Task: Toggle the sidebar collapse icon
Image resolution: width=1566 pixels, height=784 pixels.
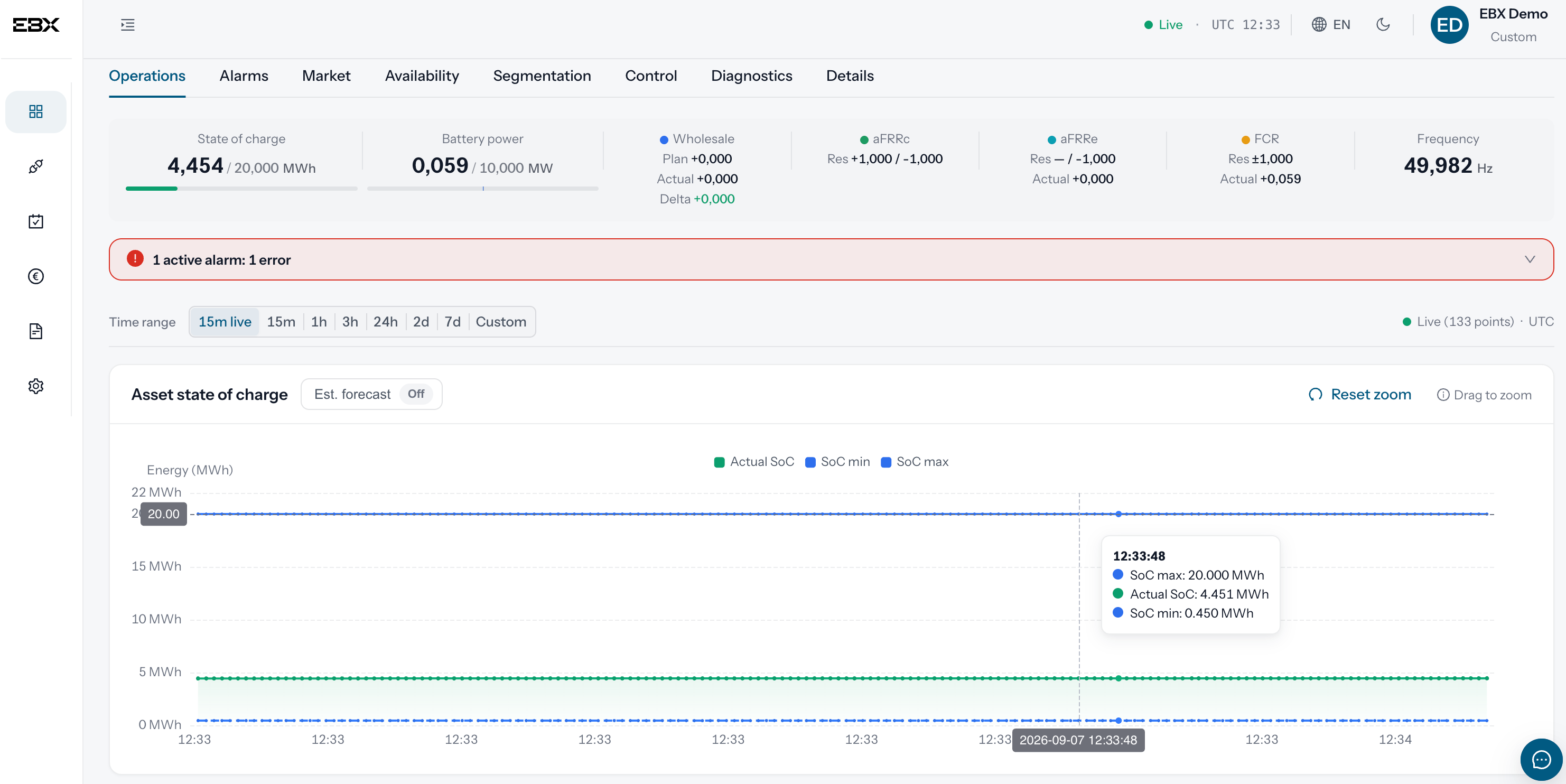Action: coord(128,24)
